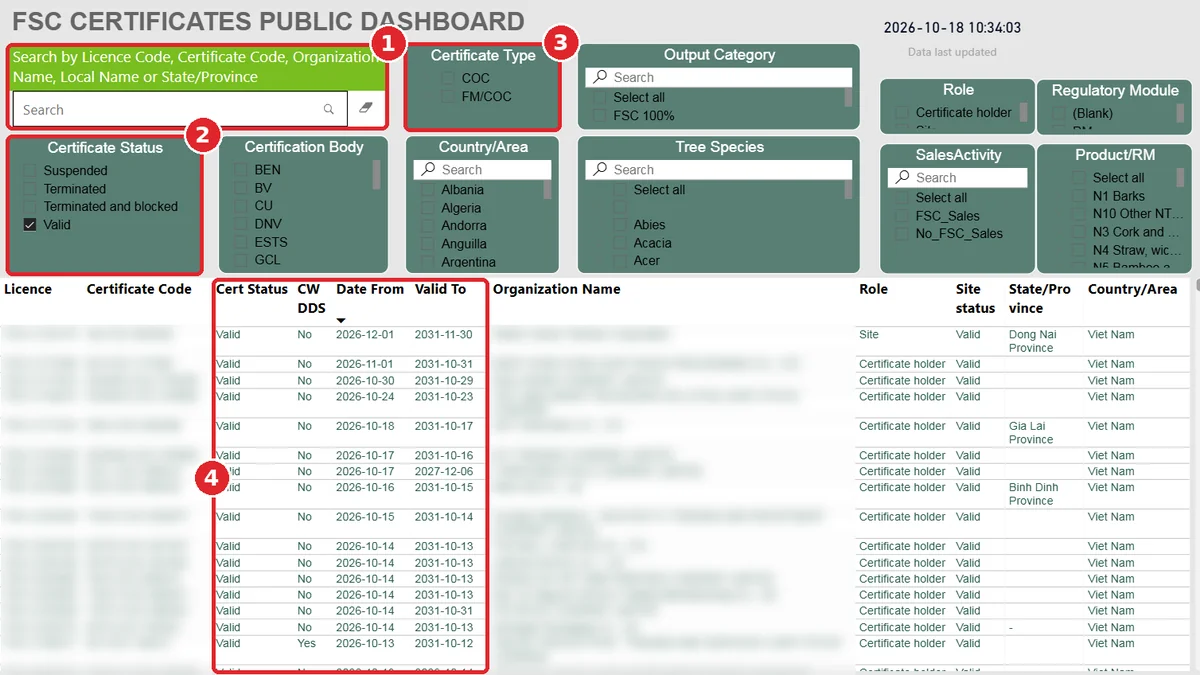Check BV in Certification Body list
Screen dimensions: 1200x675
point(241,188)
